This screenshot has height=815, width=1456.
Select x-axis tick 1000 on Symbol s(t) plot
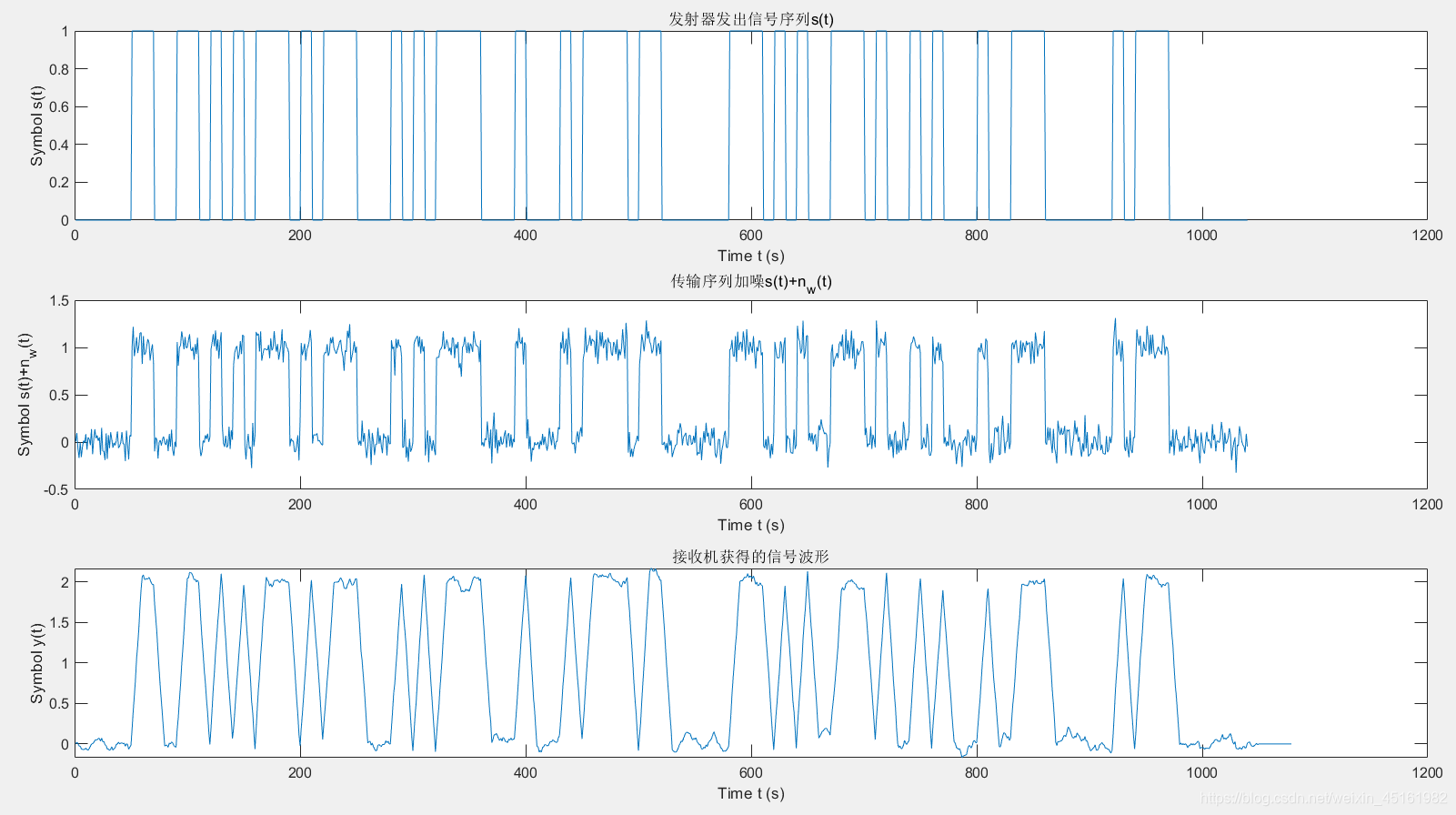[1201, 235]
